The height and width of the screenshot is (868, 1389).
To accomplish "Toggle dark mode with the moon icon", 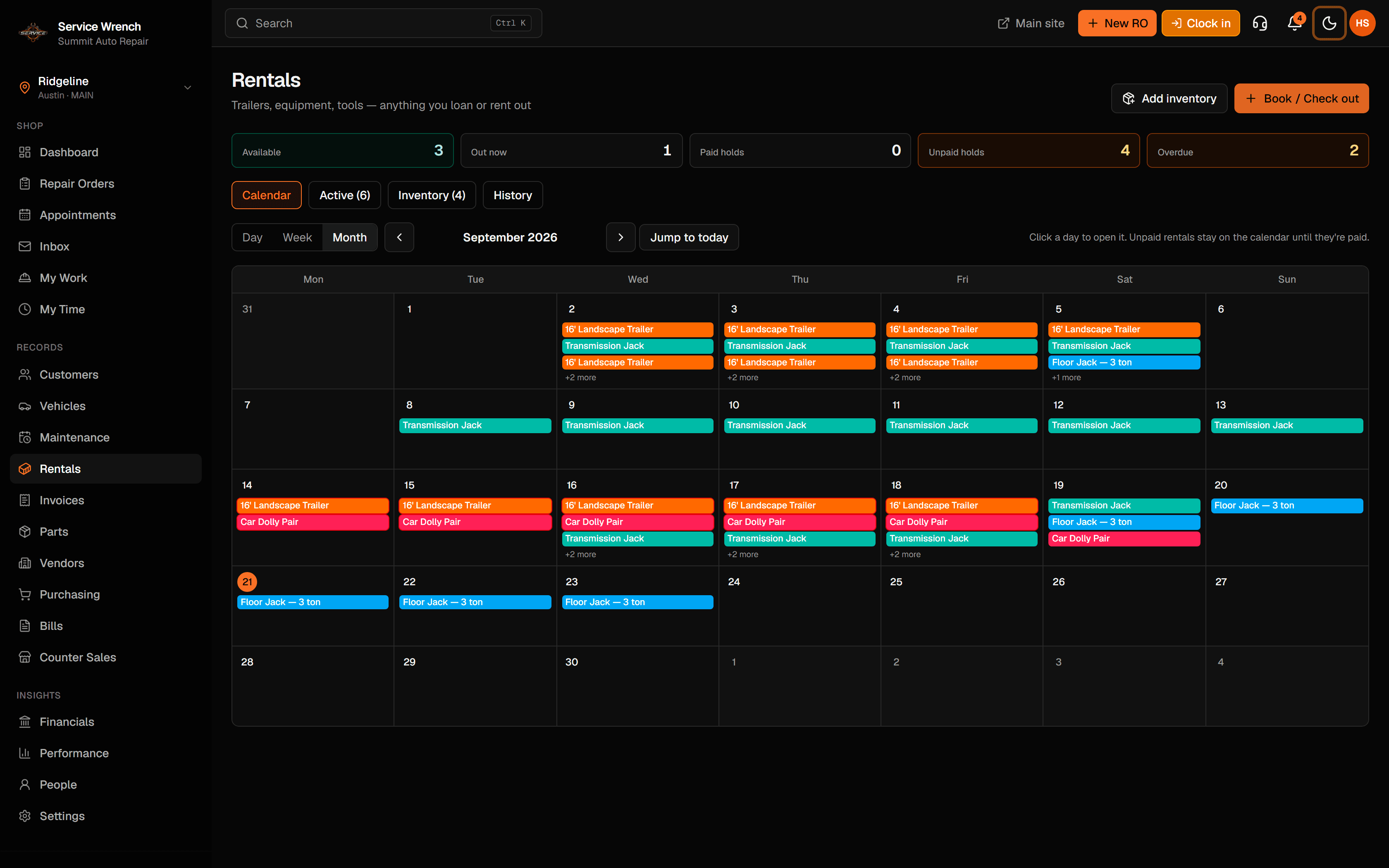I will point(1329,23).
